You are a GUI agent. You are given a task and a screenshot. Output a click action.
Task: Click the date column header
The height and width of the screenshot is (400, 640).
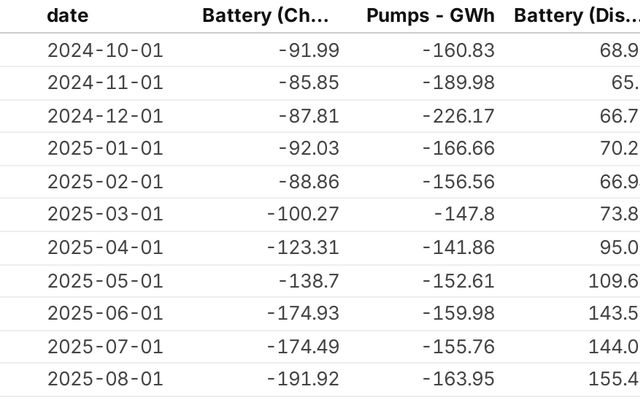[66, 15]
